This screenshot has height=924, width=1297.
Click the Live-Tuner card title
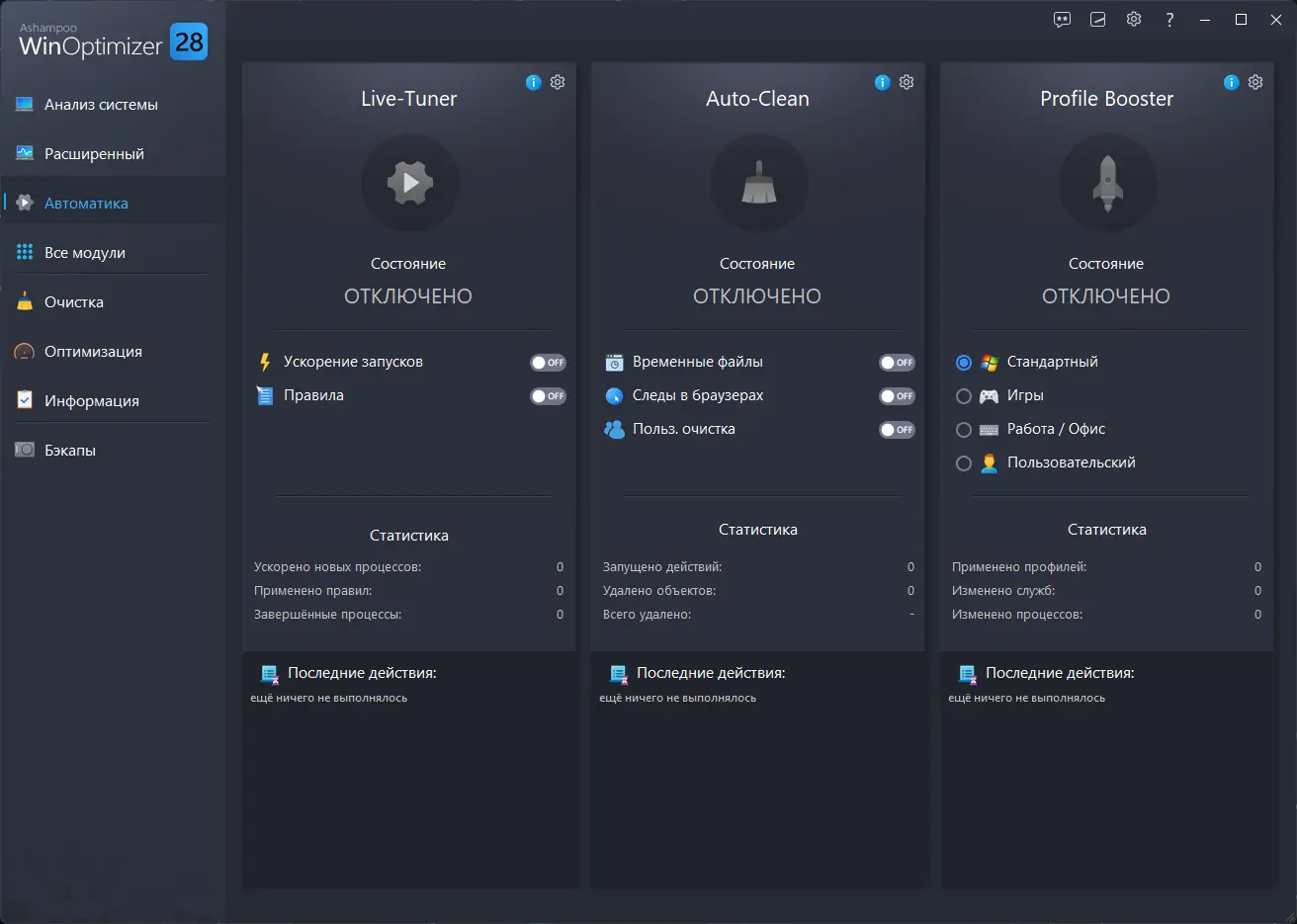pyautogui.click(x=409, y=99)
